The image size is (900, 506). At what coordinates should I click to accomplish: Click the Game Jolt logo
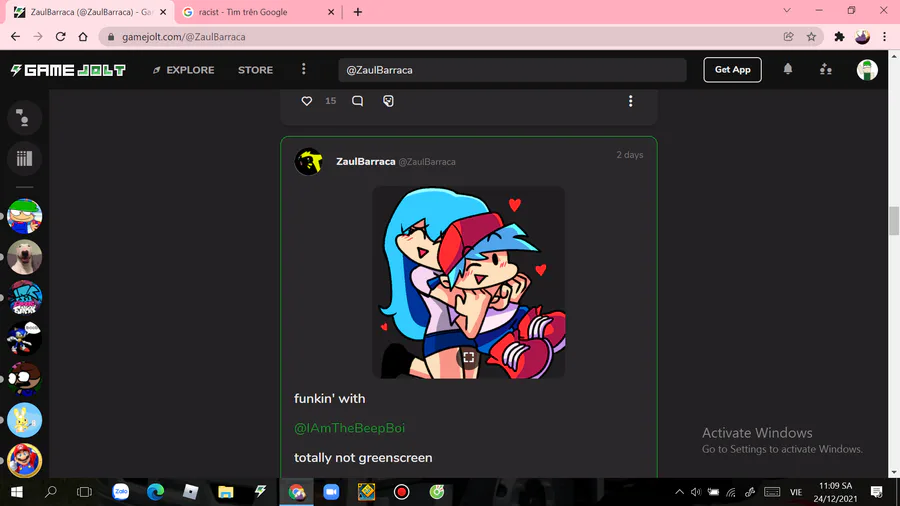pyautogui.click(x=68, y=70)
